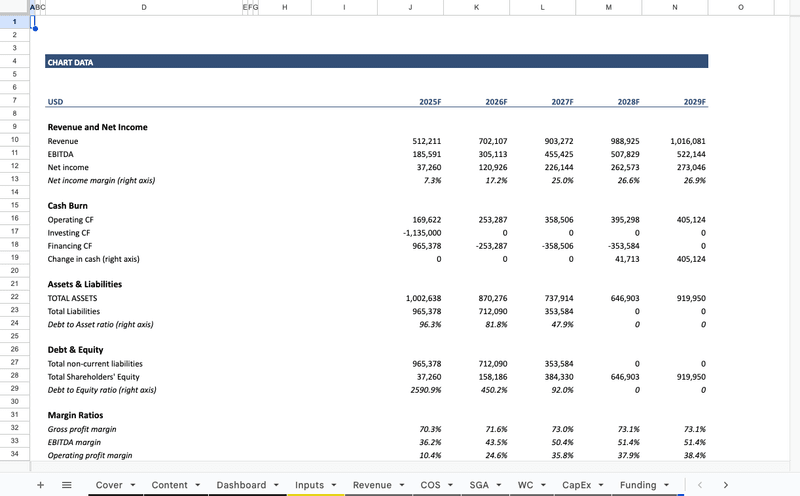Select the WC sheet tab
Screen dimensions: 800x496
(x=525, y=485)
